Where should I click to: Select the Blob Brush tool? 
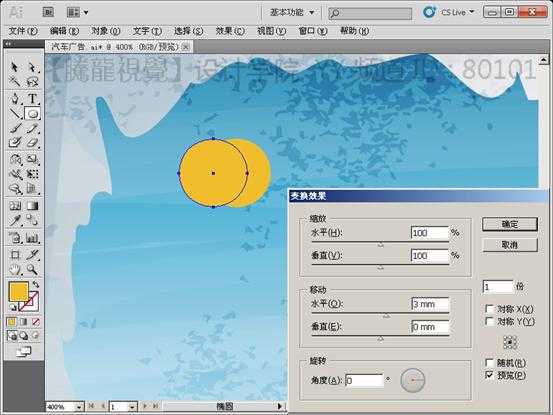[14, 143]
